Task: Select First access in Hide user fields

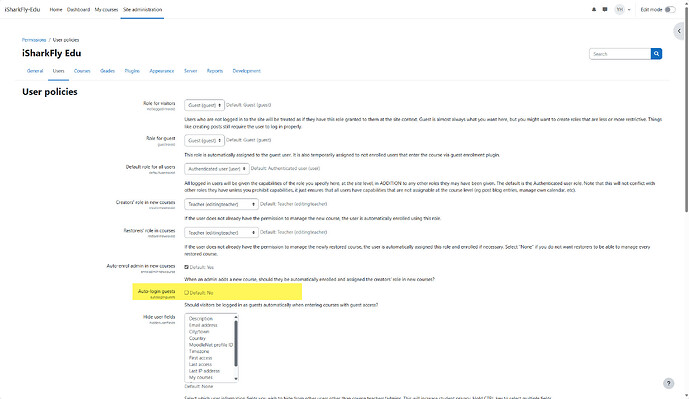Action: (x=200, y=358)
